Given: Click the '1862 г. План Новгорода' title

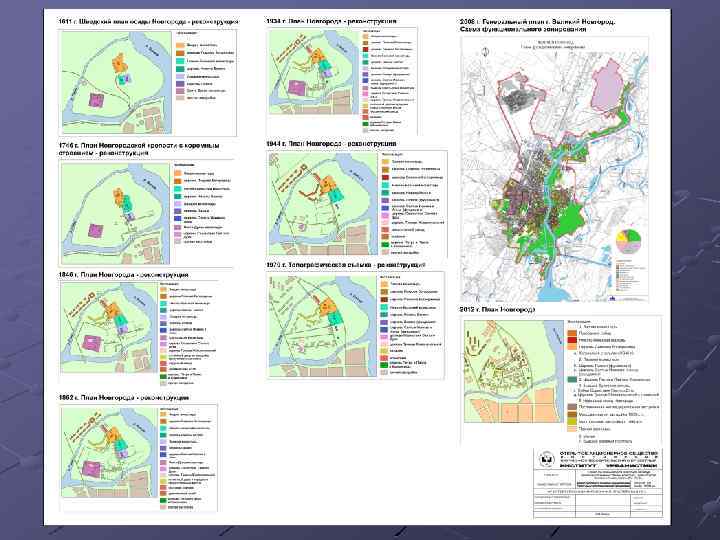Looking at the screenshot, I should (x=124, y=397).
